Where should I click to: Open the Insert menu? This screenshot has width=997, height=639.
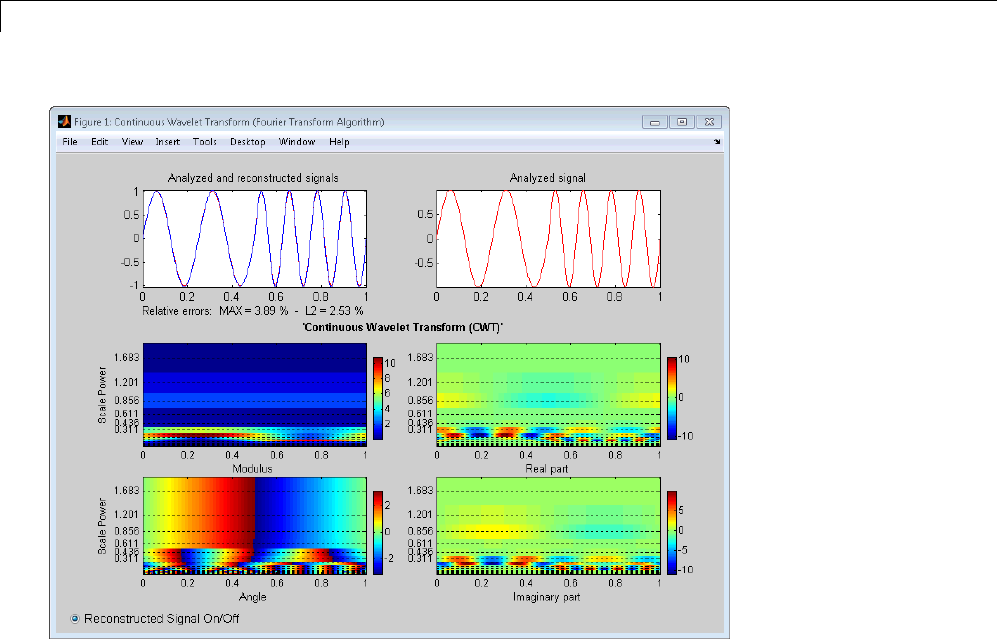pos(167,142)
